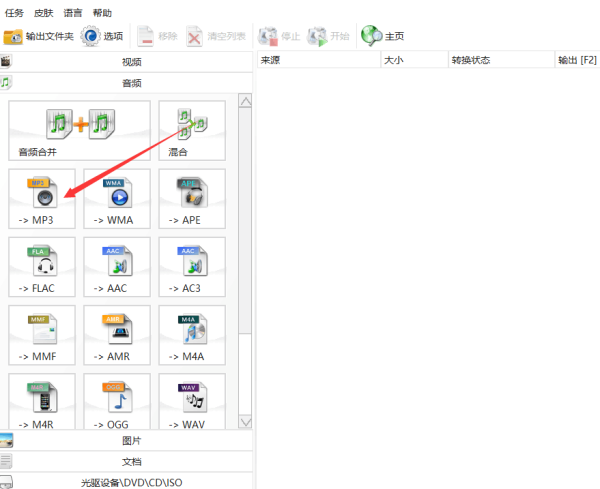Click the 开始 start toolbar button

tap(329, 36)
